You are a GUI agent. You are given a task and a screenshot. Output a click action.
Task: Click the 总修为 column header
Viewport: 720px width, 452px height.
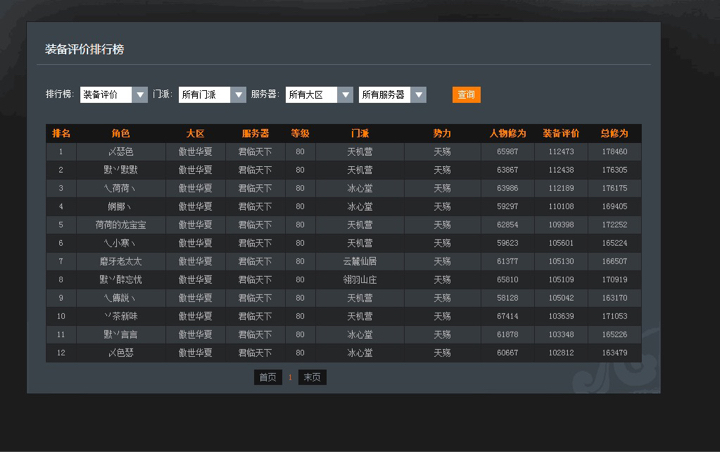614,133
